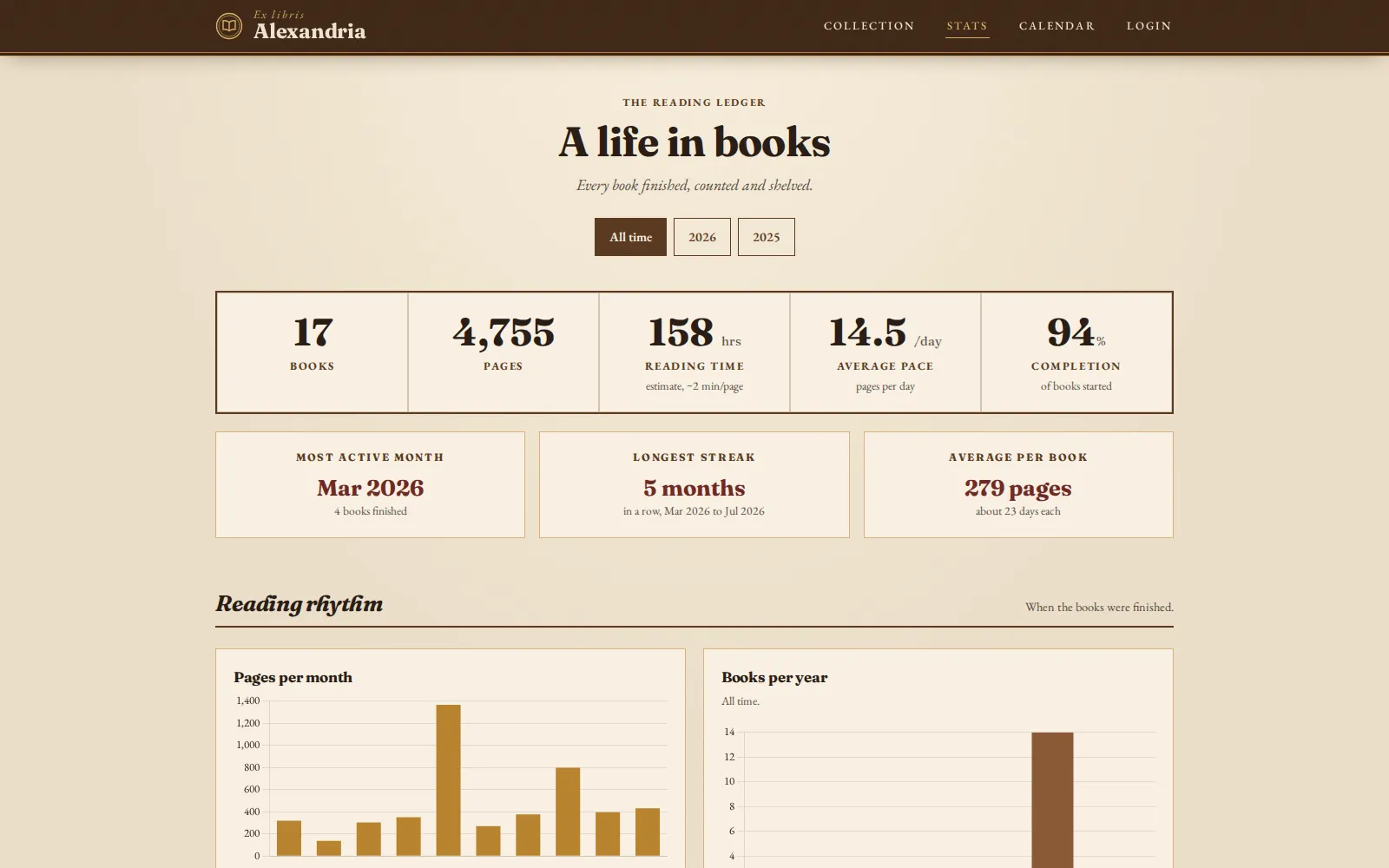Click the Books per year chart title
1389x868 pixels.
774,677
